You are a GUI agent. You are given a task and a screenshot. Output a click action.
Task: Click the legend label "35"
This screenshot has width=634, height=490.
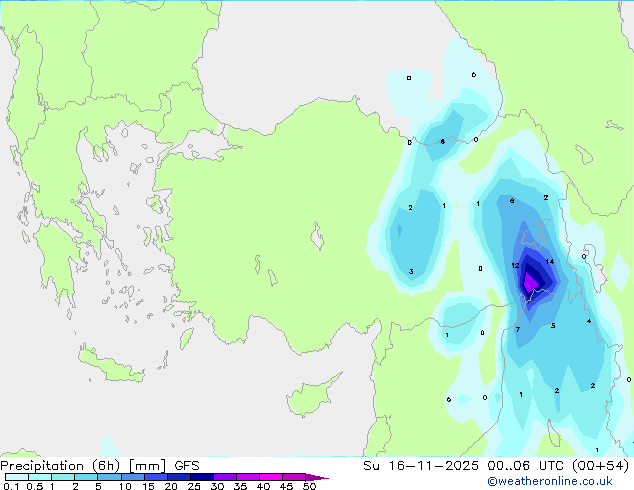pyautogui.click(x=240, y=486)
